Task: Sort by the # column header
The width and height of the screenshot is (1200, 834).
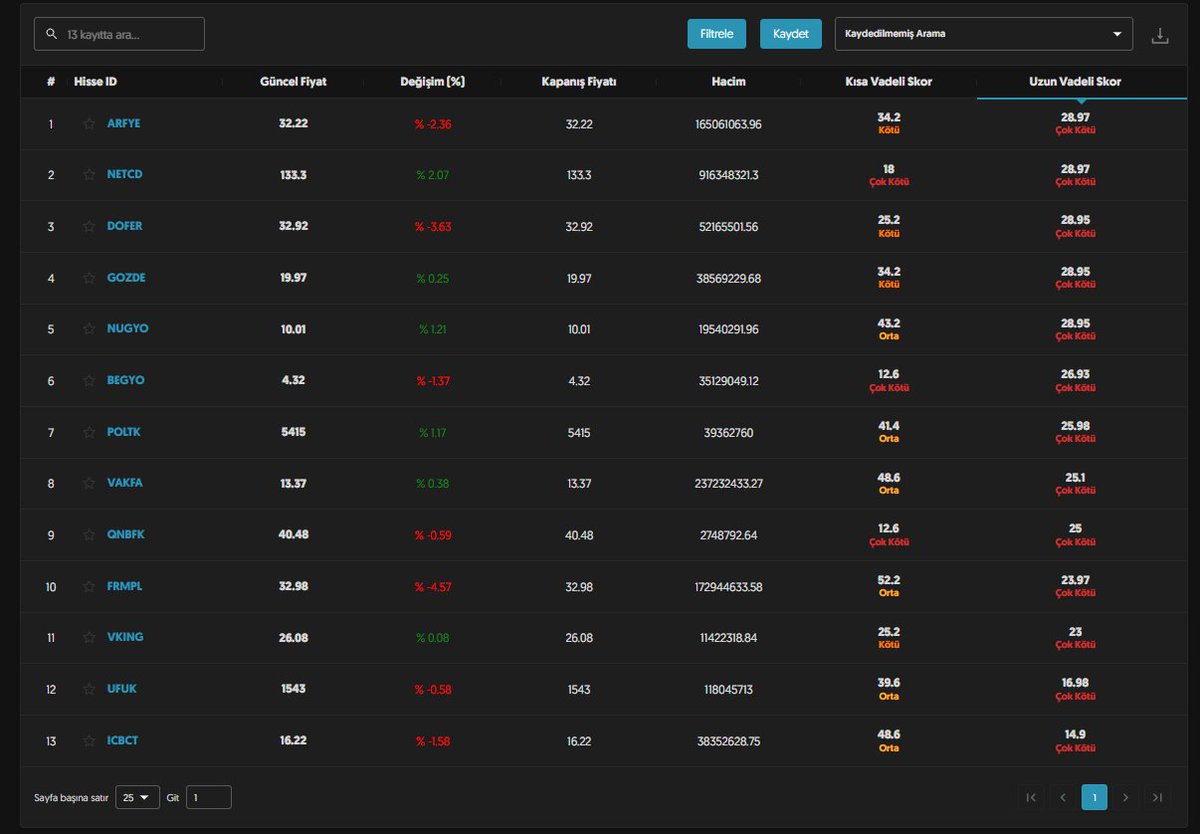Action: (x=51, y=82)
